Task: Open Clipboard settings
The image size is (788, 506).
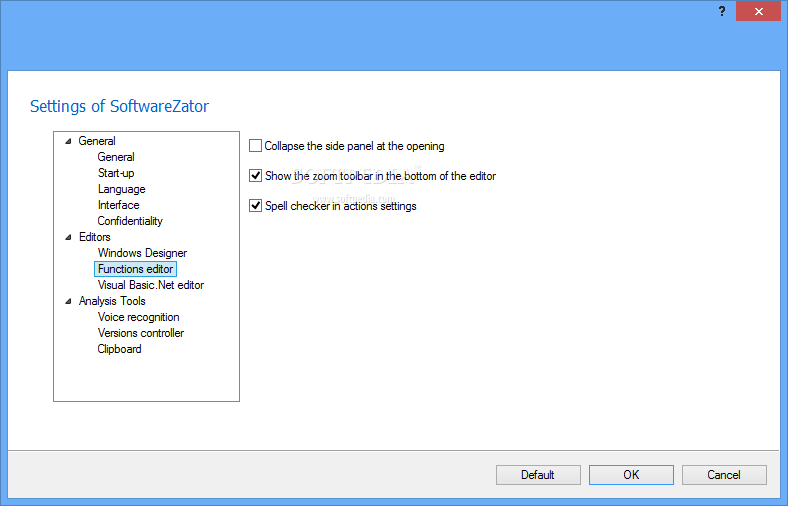Action: 120,349
